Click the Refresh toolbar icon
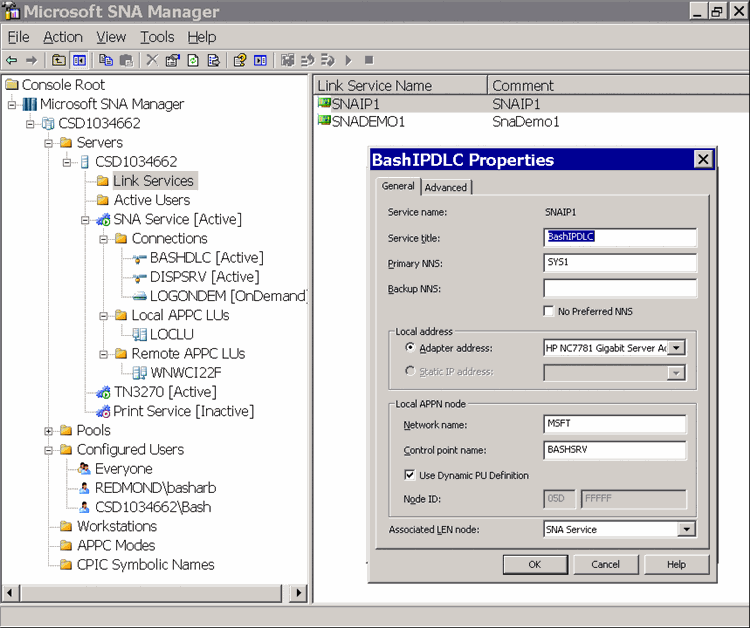This screenshot has height=628, width=750. (193, 60)
